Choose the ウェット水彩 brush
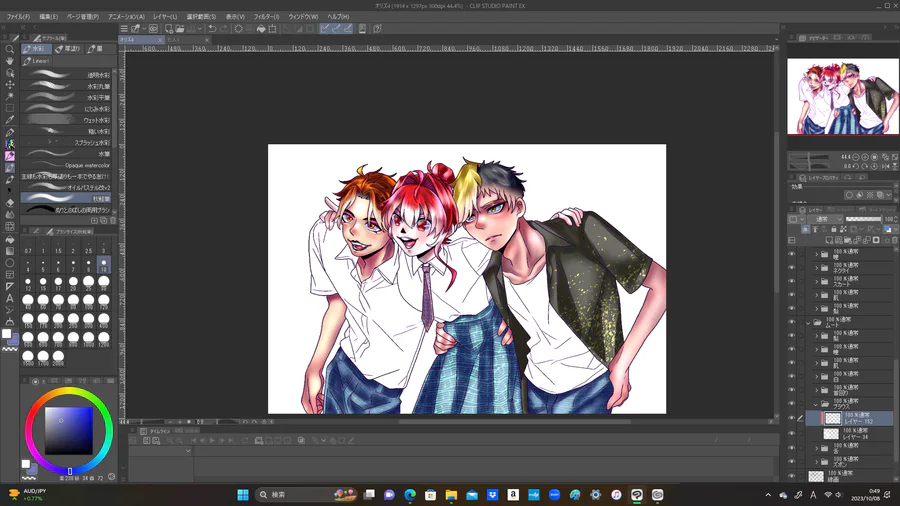 (68, 120)
